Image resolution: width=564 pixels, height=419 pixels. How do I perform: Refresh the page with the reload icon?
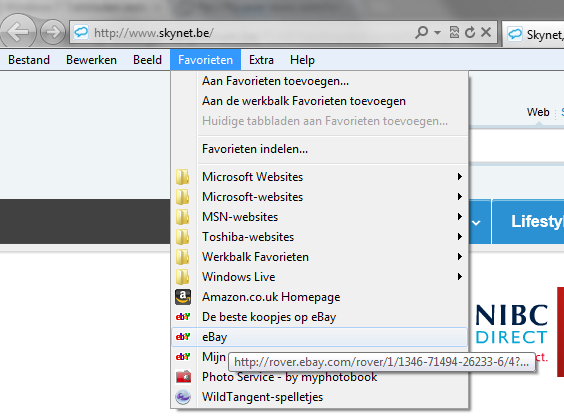tap(470, 32)
